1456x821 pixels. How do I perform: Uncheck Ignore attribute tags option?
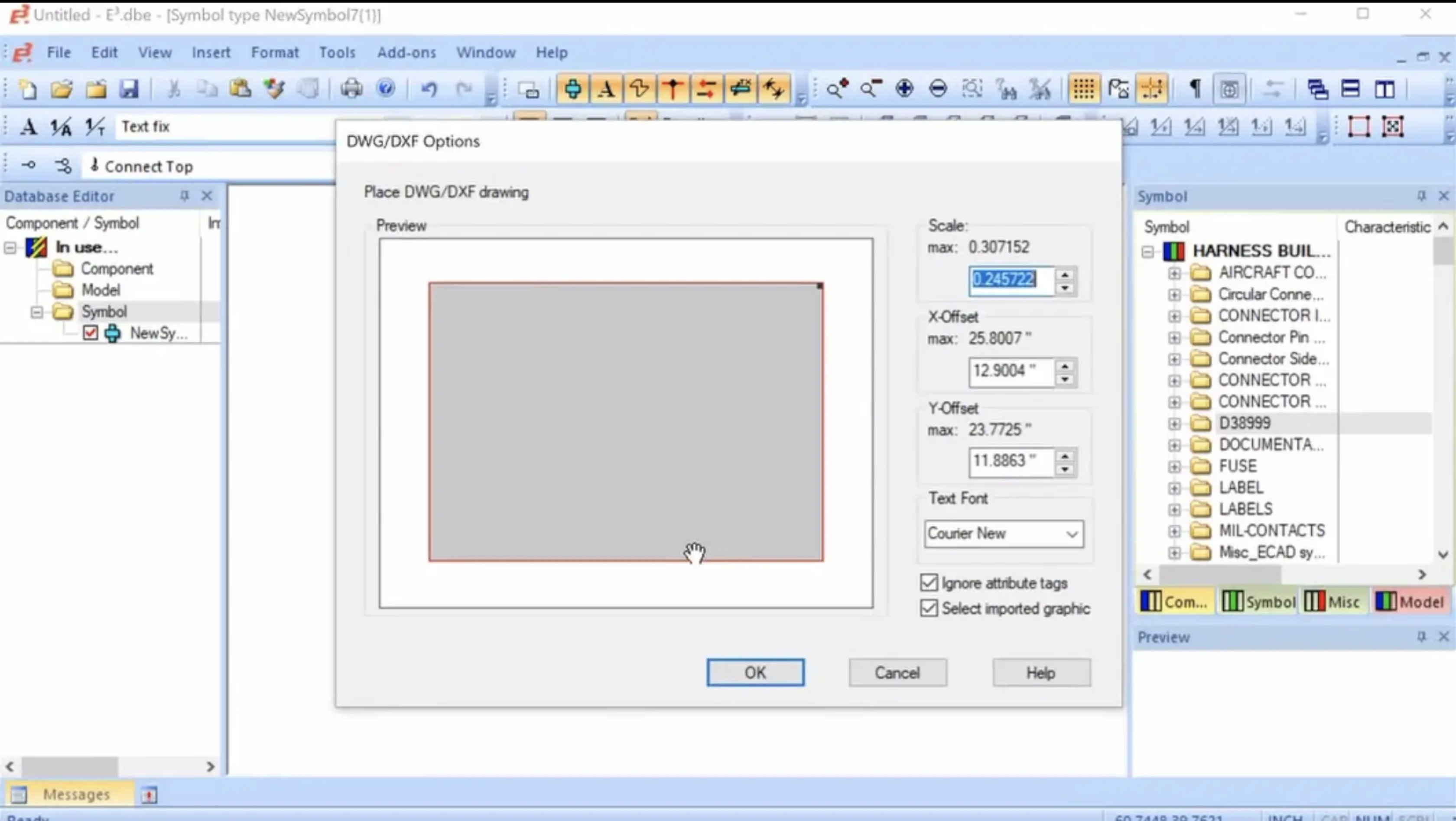click(x=929, y=583)
